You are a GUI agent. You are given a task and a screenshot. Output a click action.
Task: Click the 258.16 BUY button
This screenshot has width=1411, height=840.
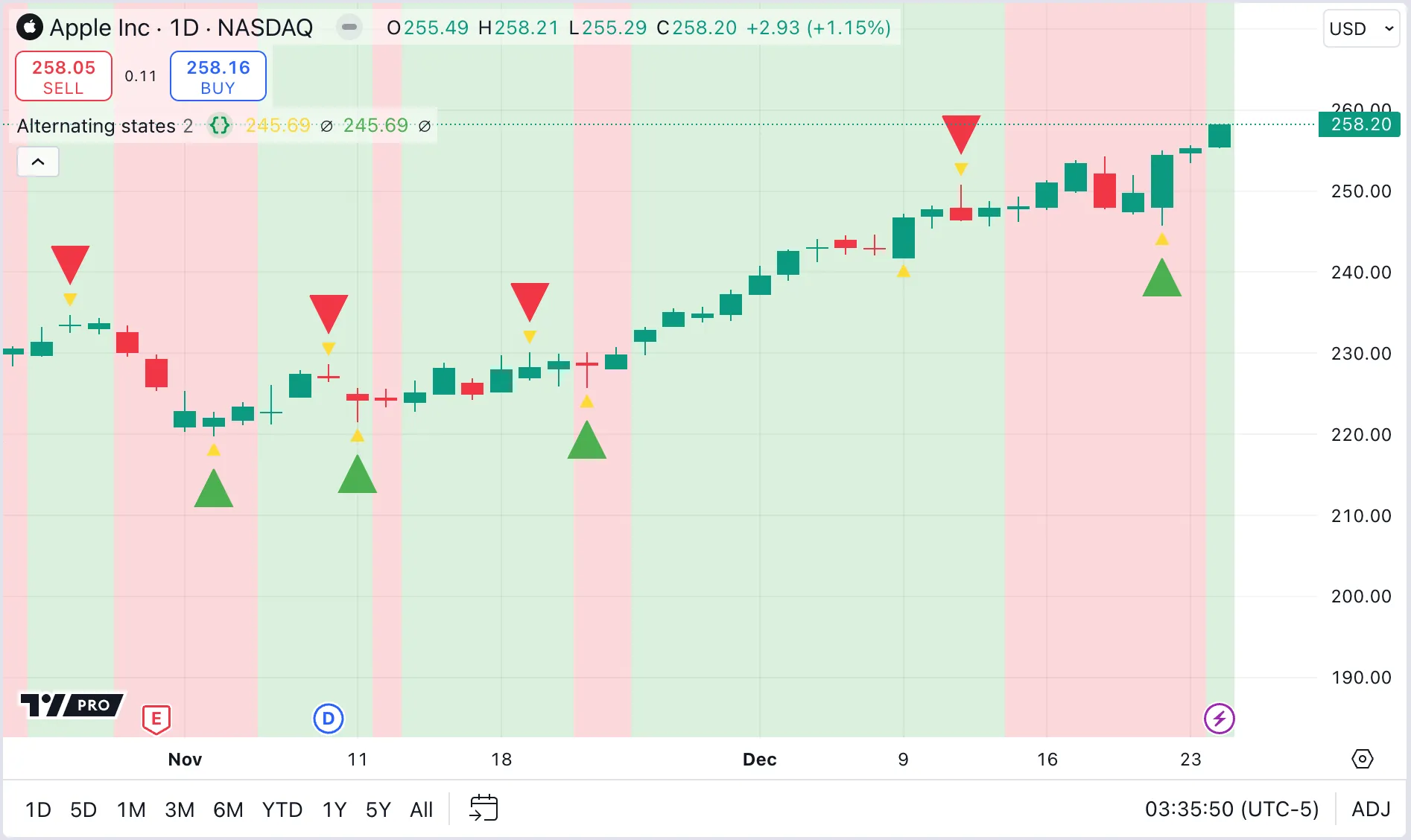pos(218,76)
